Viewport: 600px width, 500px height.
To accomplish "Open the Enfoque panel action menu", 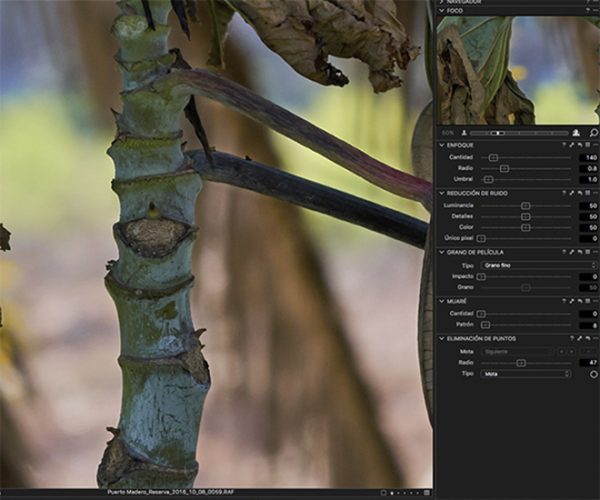I will (595, 145).
